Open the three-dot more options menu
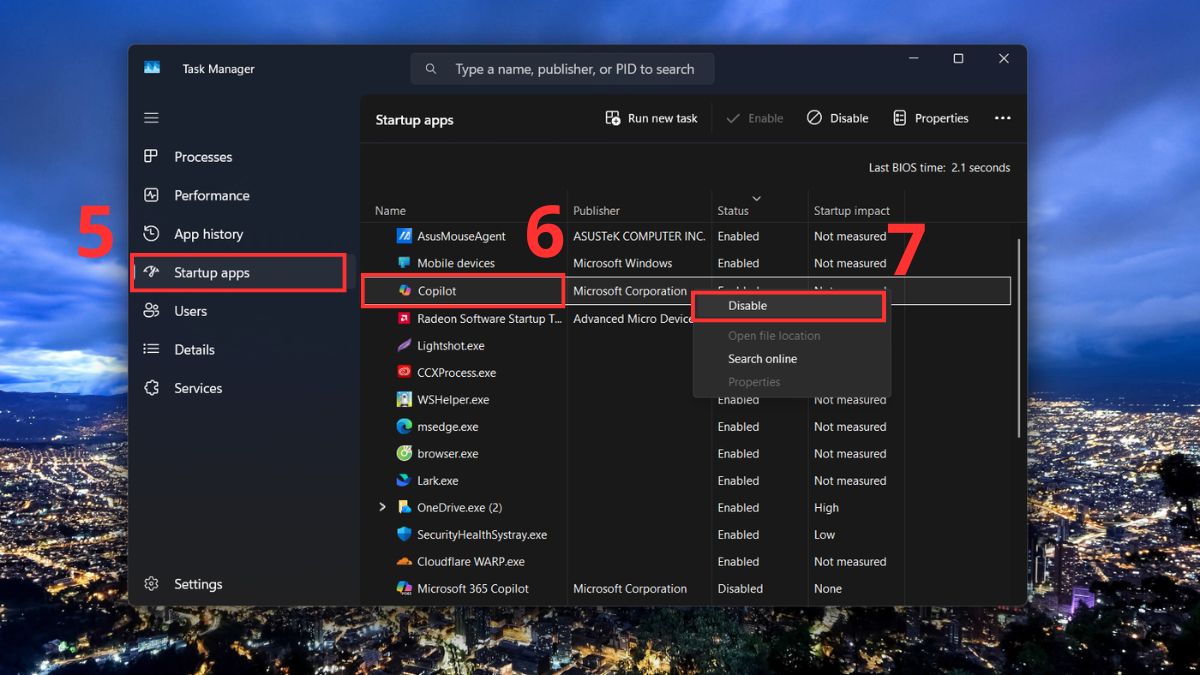Screen dimensions: 1200x675 1002,118
